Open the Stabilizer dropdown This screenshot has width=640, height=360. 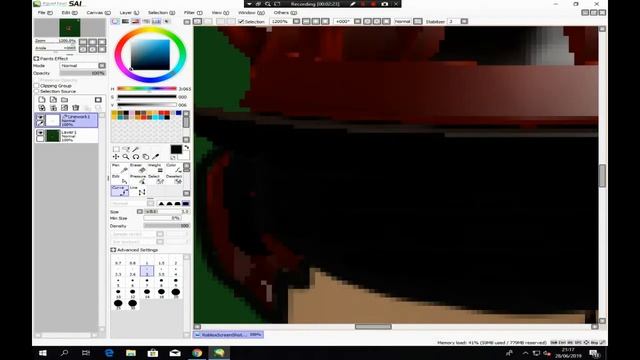pos(464,21)
